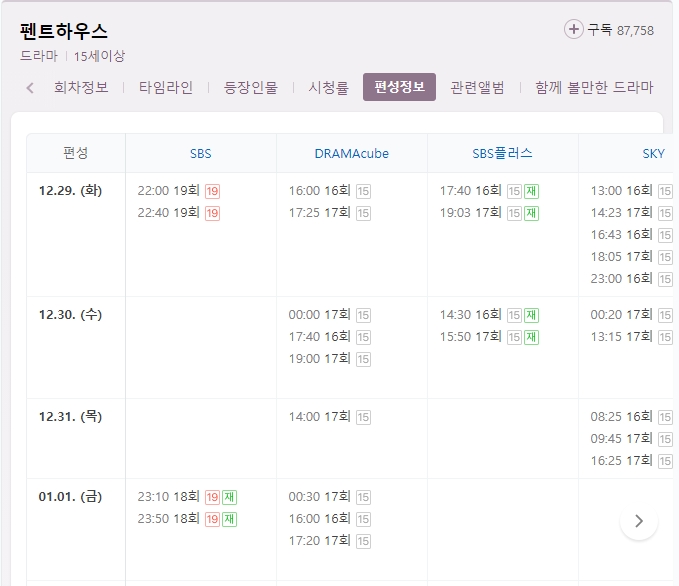Show next channels with right arrow button
679x586 pixels.
click(x=639, y=521)
